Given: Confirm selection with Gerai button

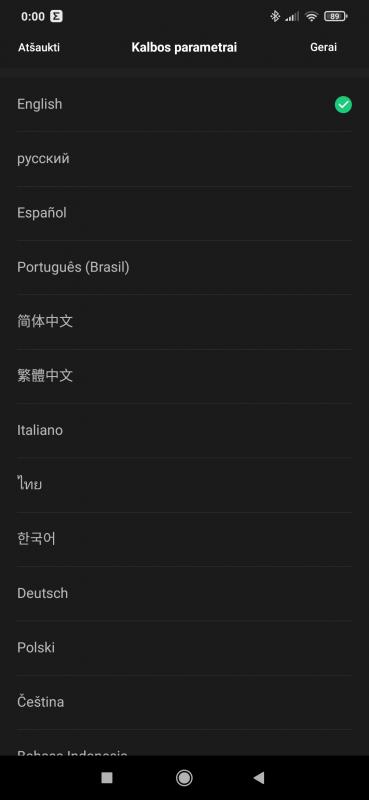Looking at the screenshot, I should [x=324, y=47].
